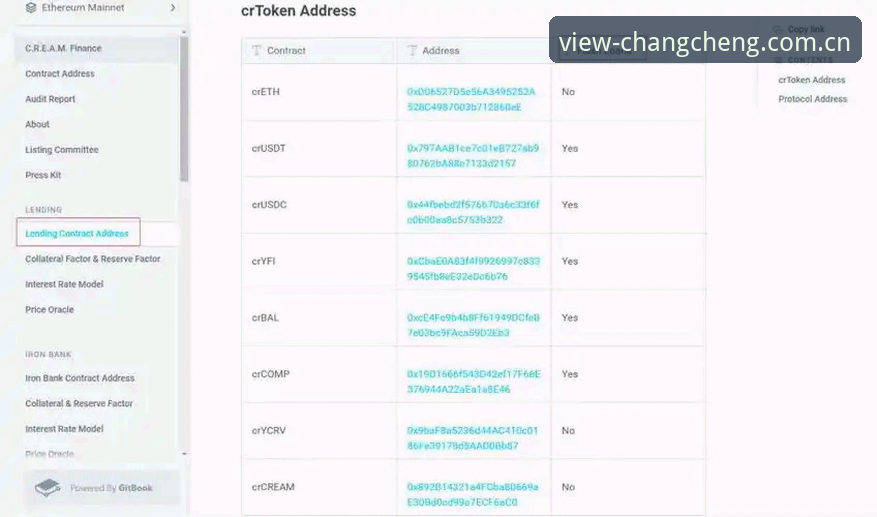This screenshot has height=517, width=877.
Task: Click the Address column header
Action: pos(474,50)
